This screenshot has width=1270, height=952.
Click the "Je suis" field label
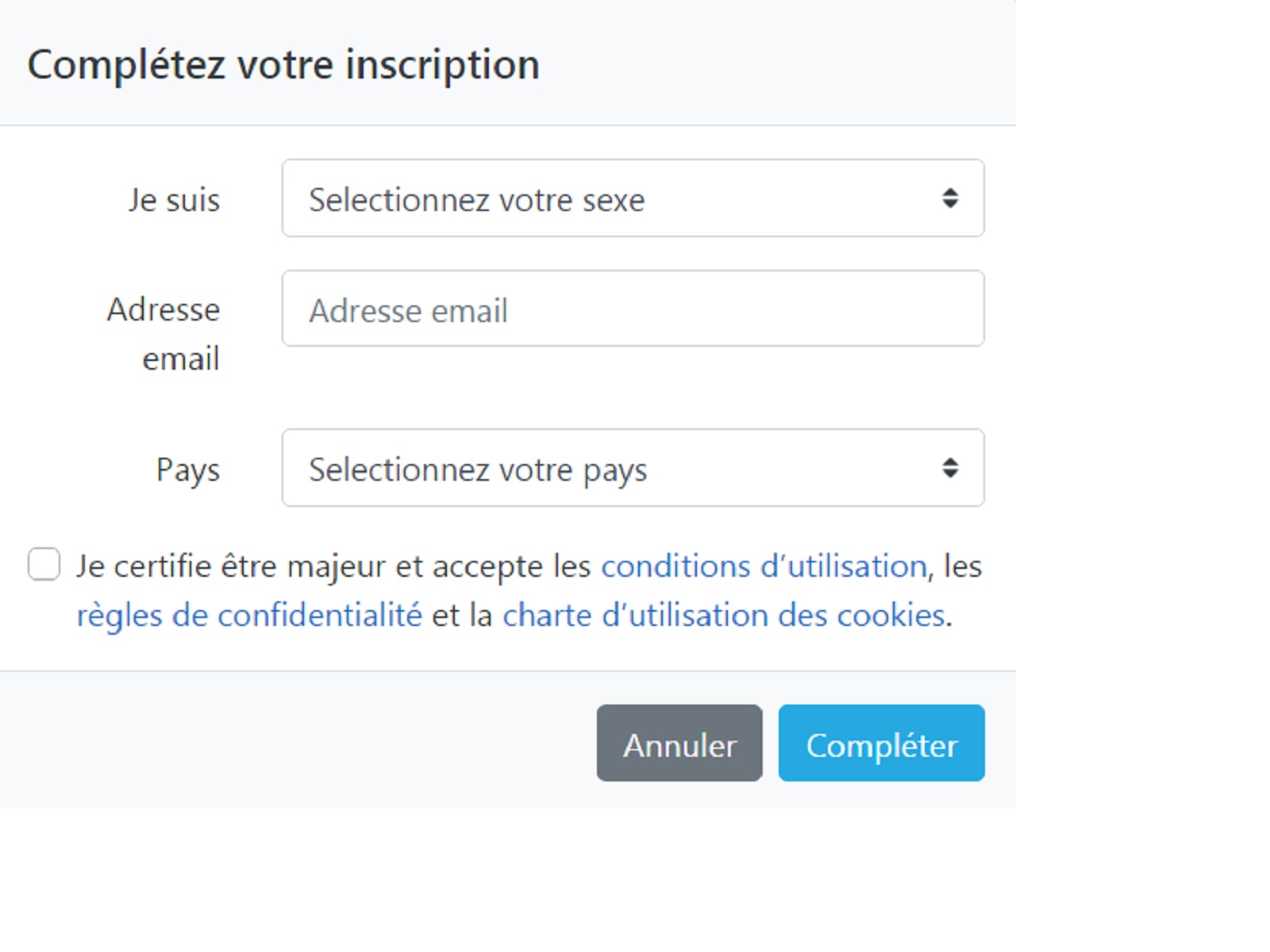coord(175,200)
